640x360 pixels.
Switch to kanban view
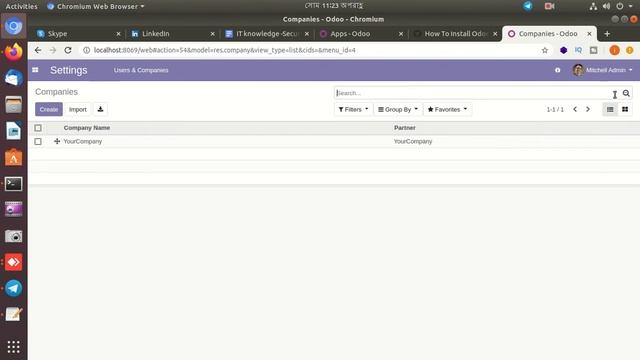tap(625, 109)
